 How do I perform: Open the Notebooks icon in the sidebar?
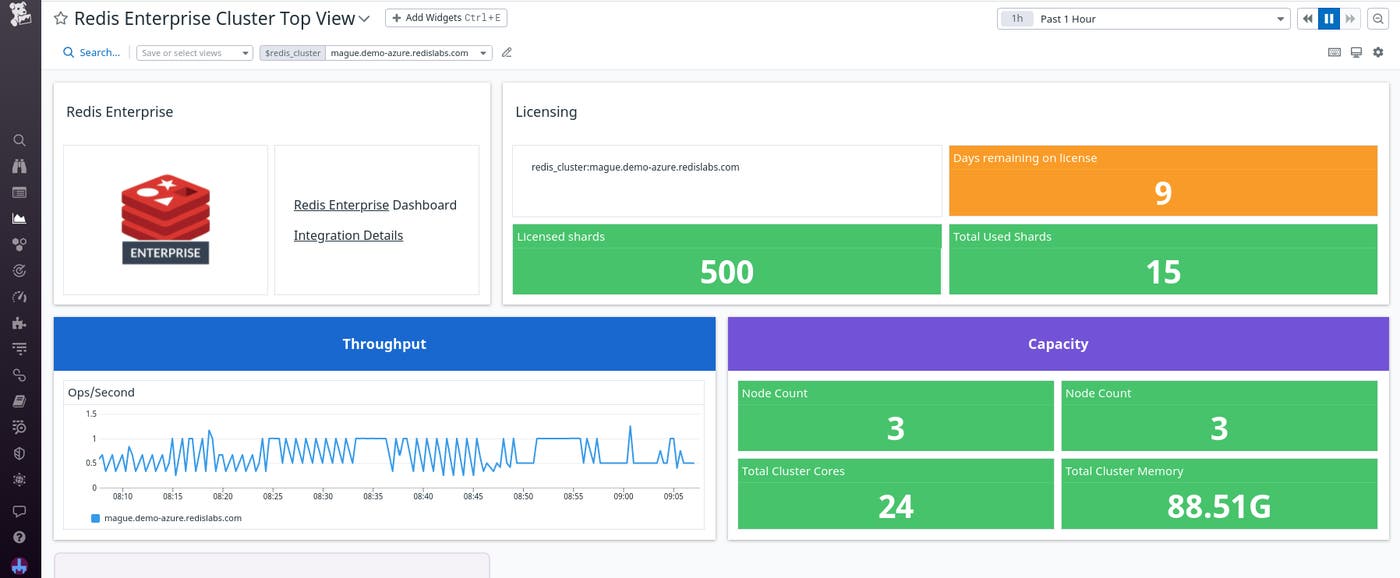point(20,400)
